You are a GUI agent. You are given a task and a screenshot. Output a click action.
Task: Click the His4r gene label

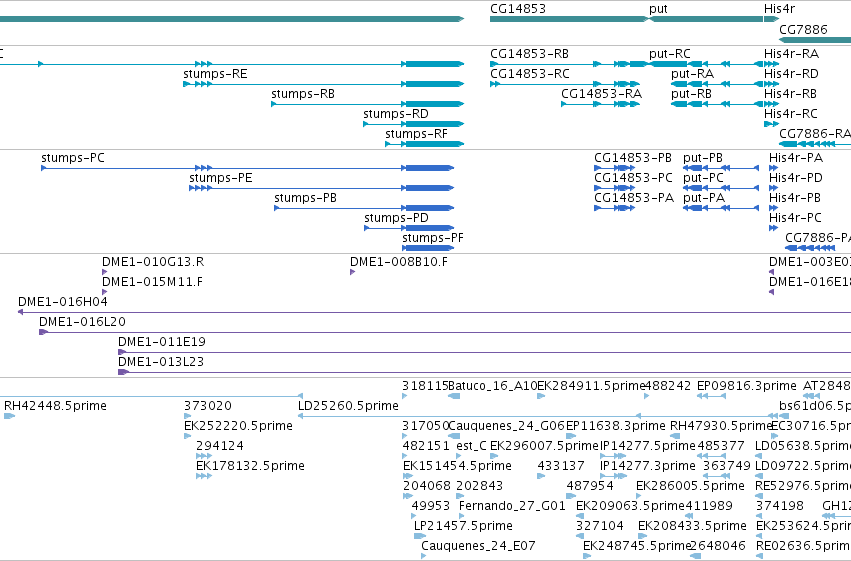[779, 9]
